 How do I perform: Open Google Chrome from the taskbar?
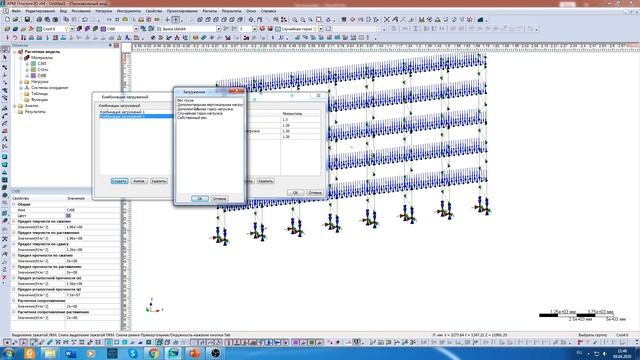(153, 353)
